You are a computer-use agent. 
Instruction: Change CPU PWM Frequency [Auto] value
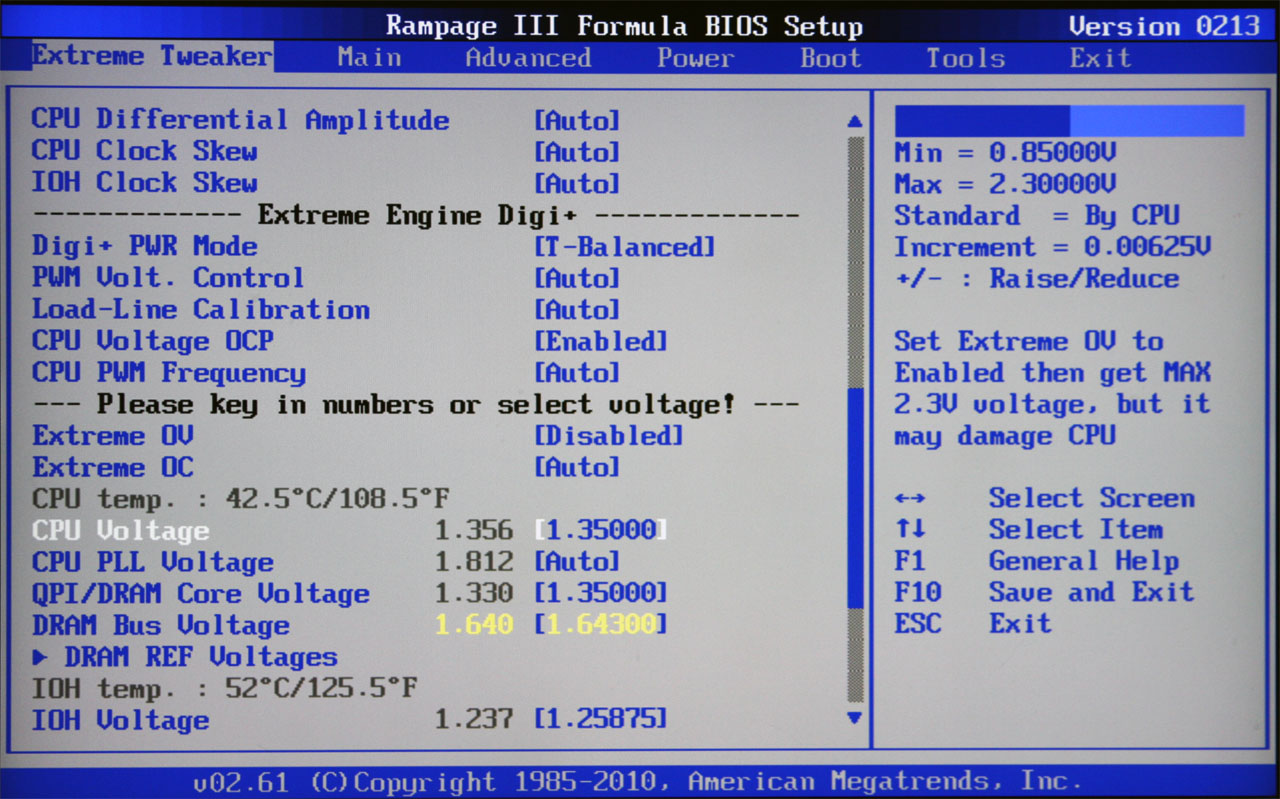pyautogui.click(x=577, y=373)
